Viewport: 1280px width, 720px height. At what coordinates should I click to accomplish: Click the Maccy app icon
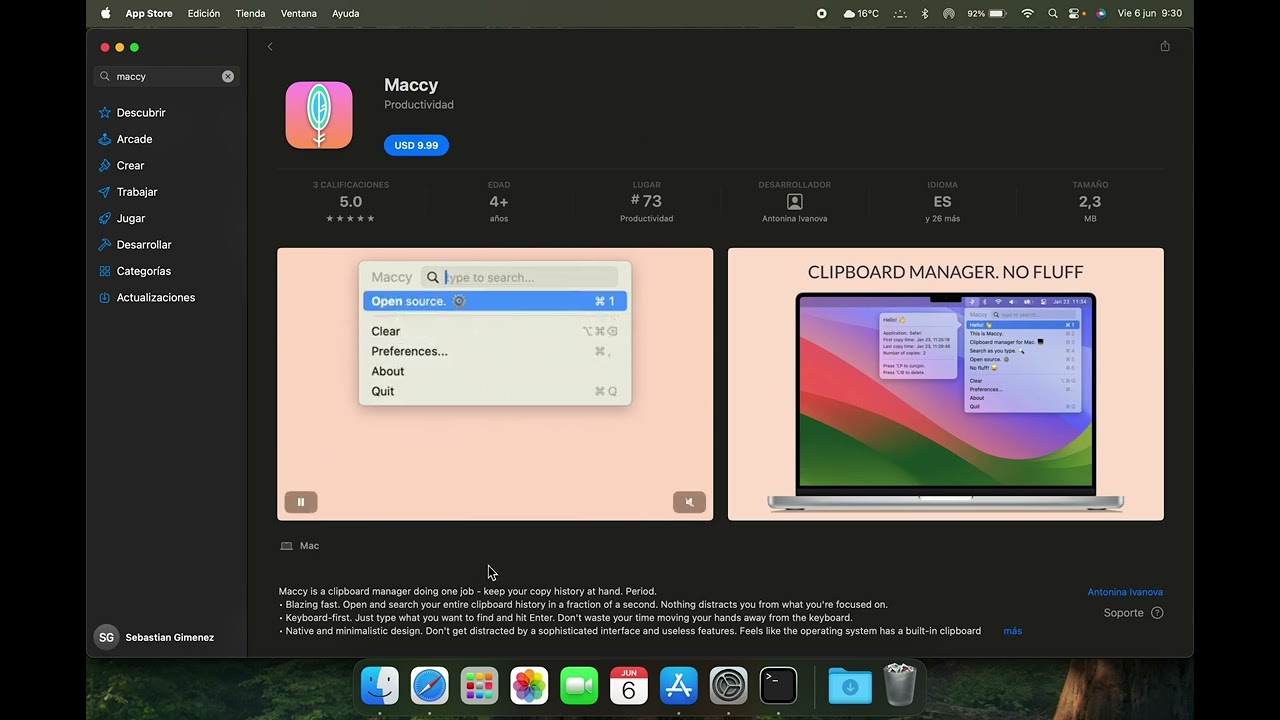319,115
